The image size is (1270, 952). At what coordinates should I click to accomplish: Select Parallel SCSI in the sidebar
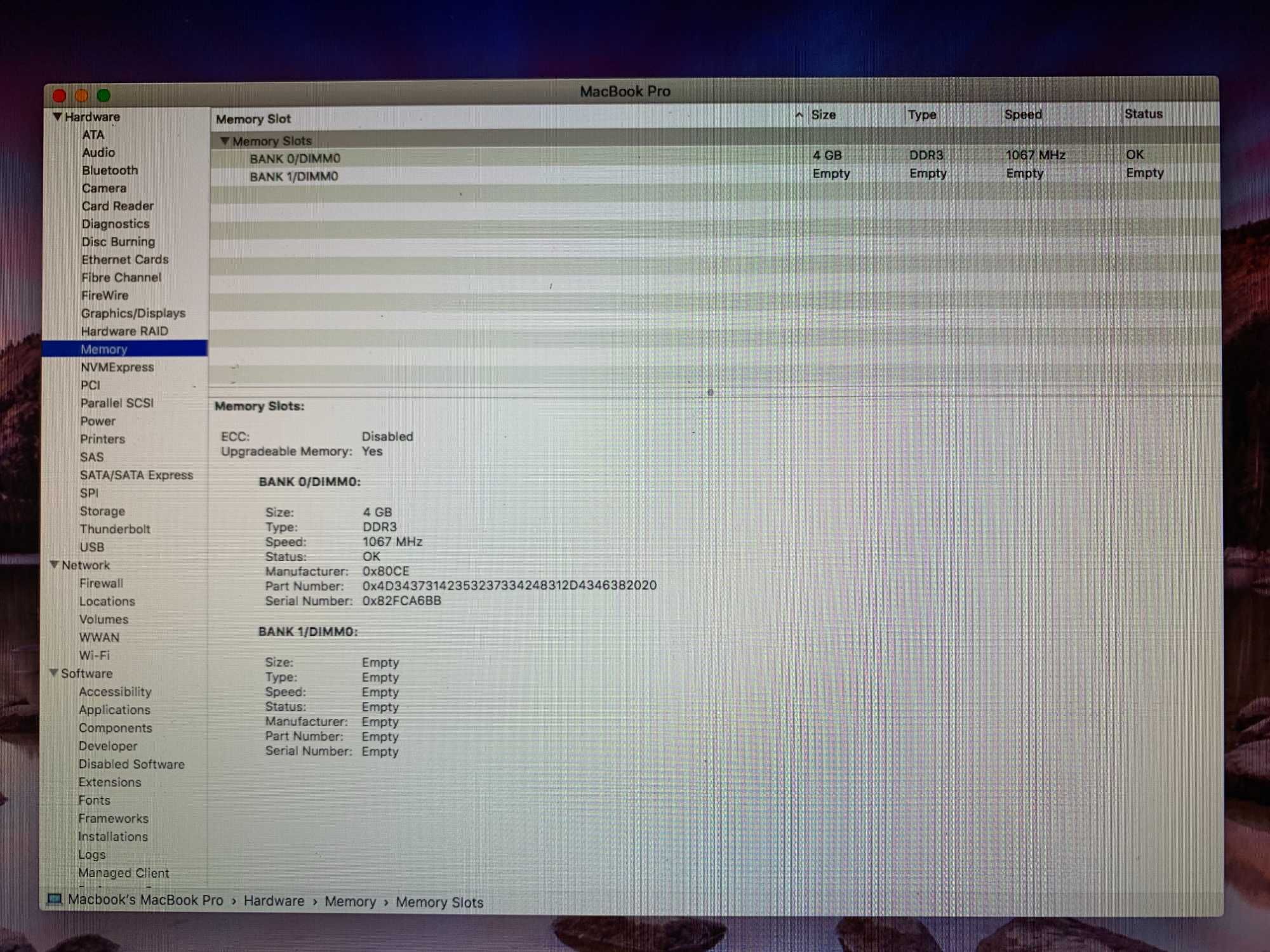117,403
